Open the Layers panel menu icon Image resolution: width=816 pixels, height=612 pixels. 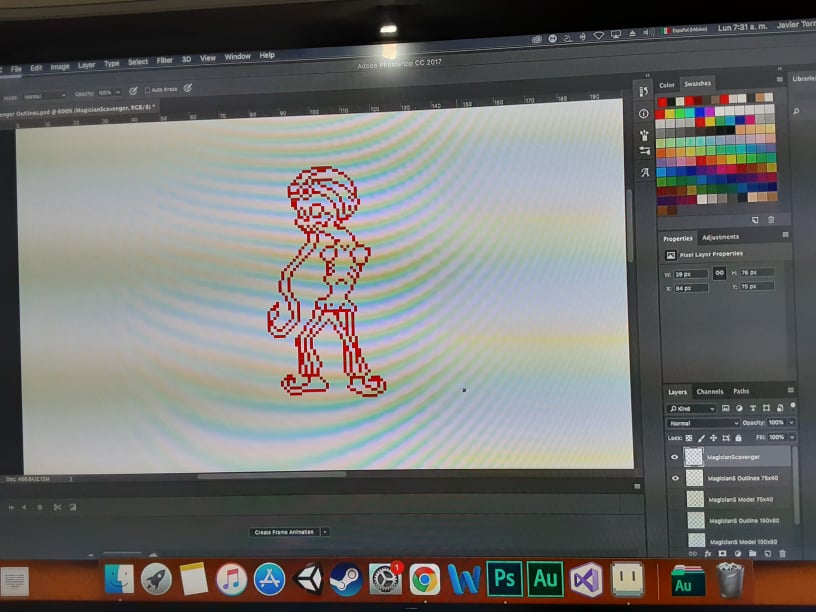pos(790,390)
